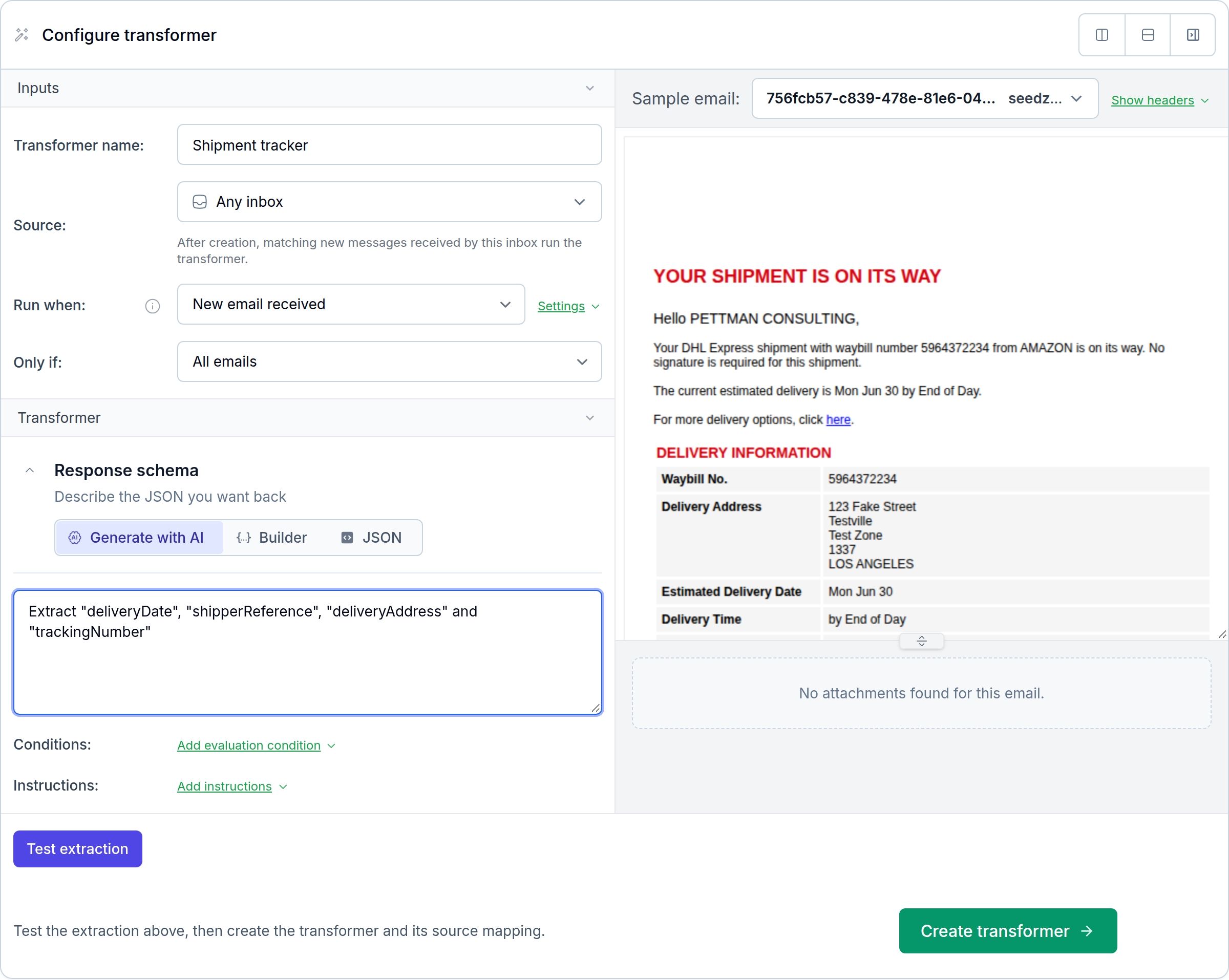Select the right panel collapse layout icon
Screen dimensions: 1229x980
(x=1193, y=35)
